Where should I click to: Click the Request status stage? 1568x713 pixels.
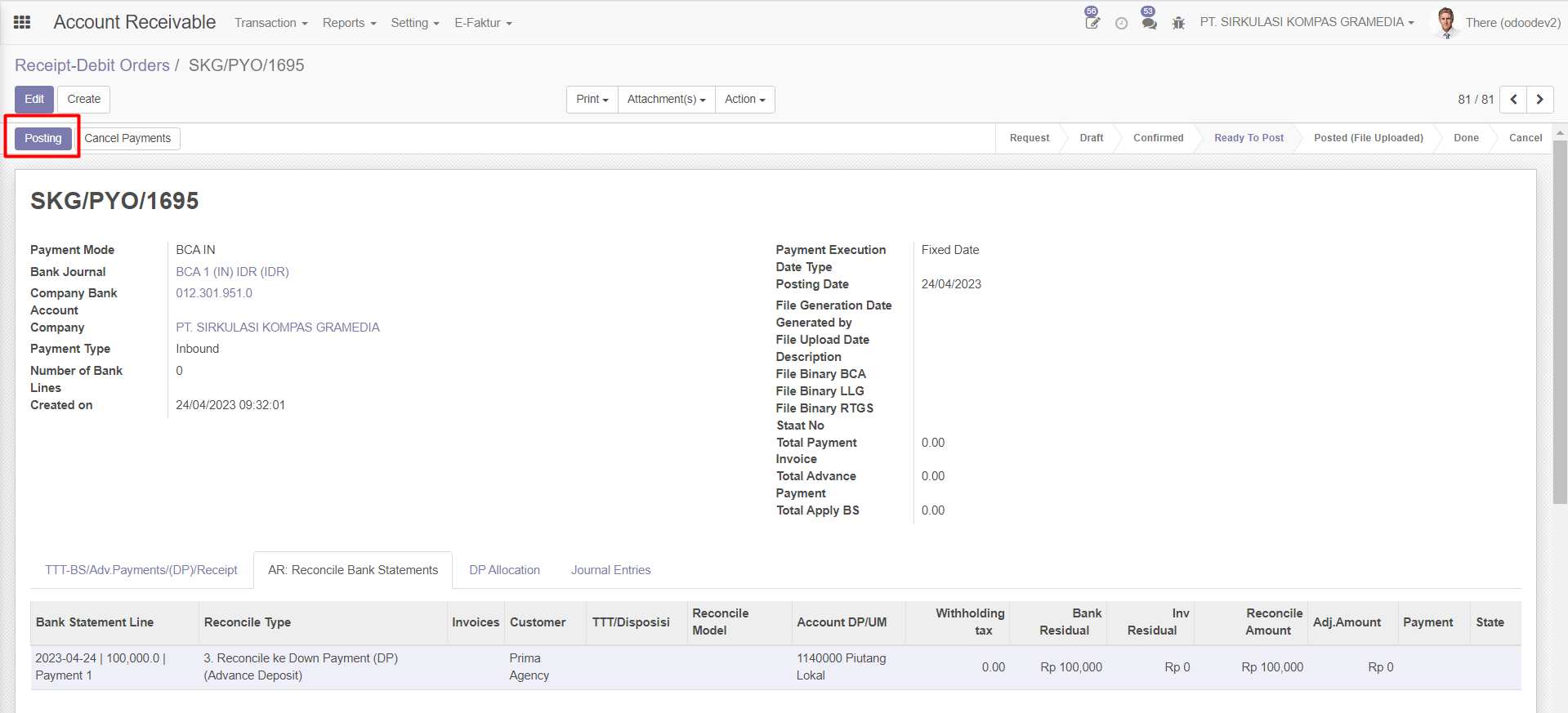point(1030,138)
